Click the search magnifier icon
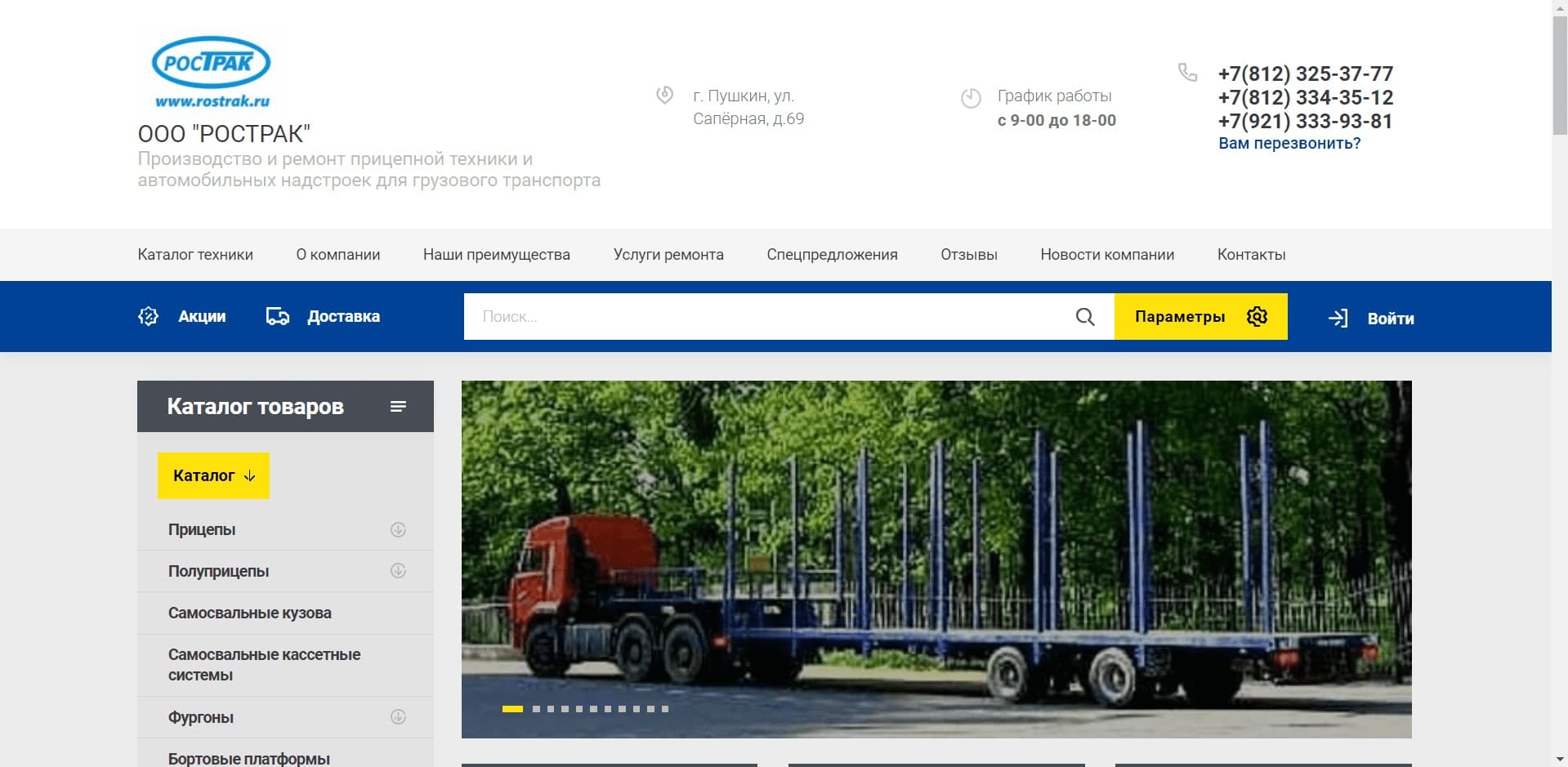Viewport: 1568px width, 767px height. click(1085, 317)
